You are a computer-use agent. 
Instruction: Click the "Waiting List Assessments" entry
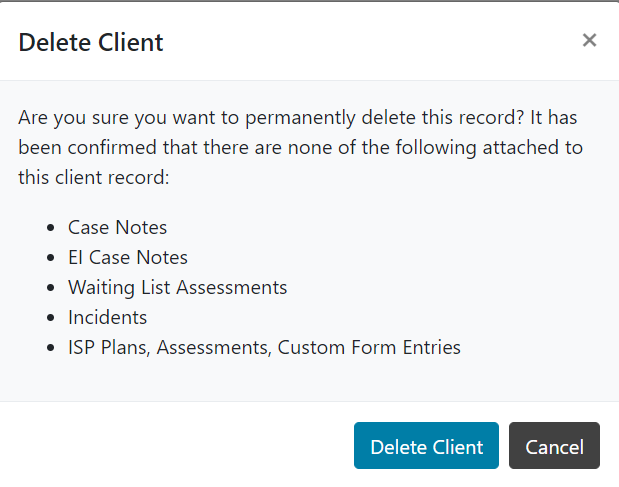pos(177,287)
